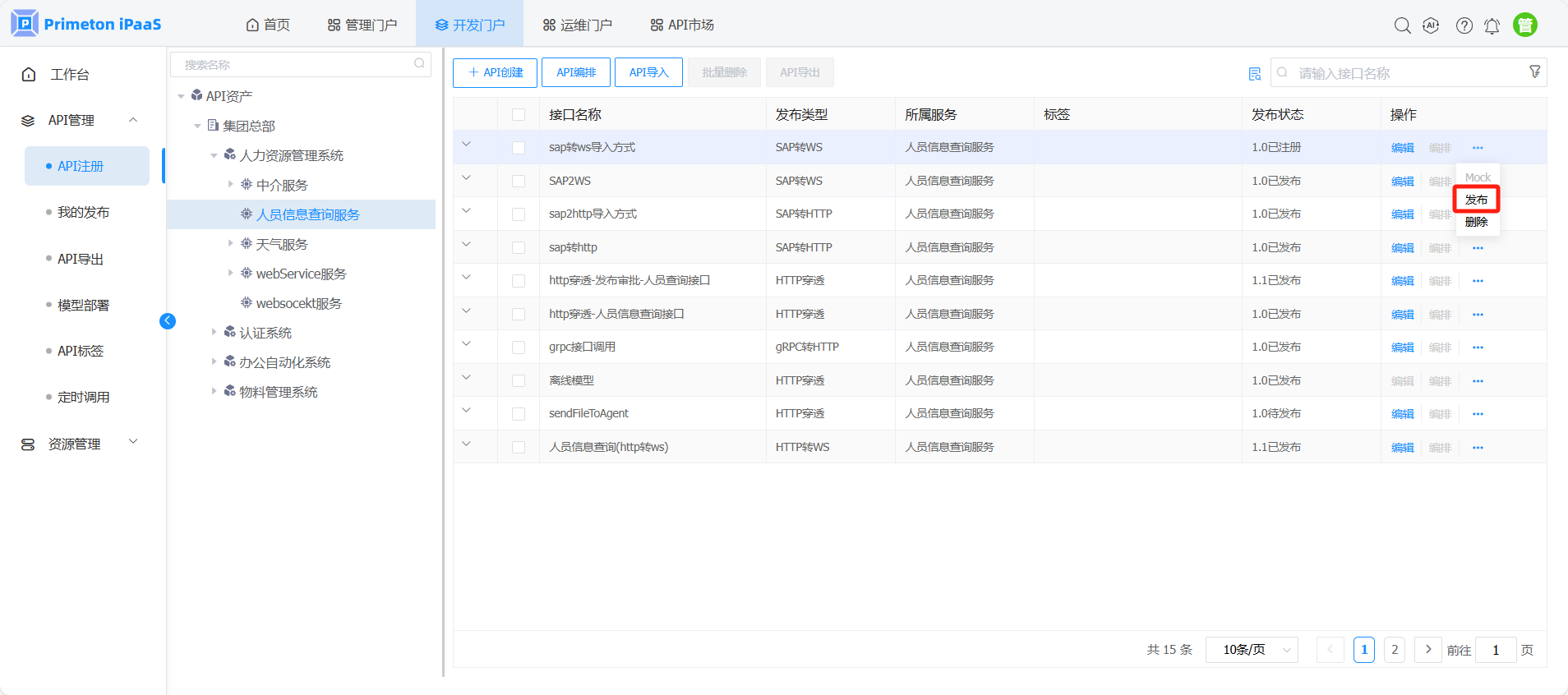The width and height of the screenshot is (1568, 695).
Task: Select the grpc接口调用 row checkbox
Action: 519,347
